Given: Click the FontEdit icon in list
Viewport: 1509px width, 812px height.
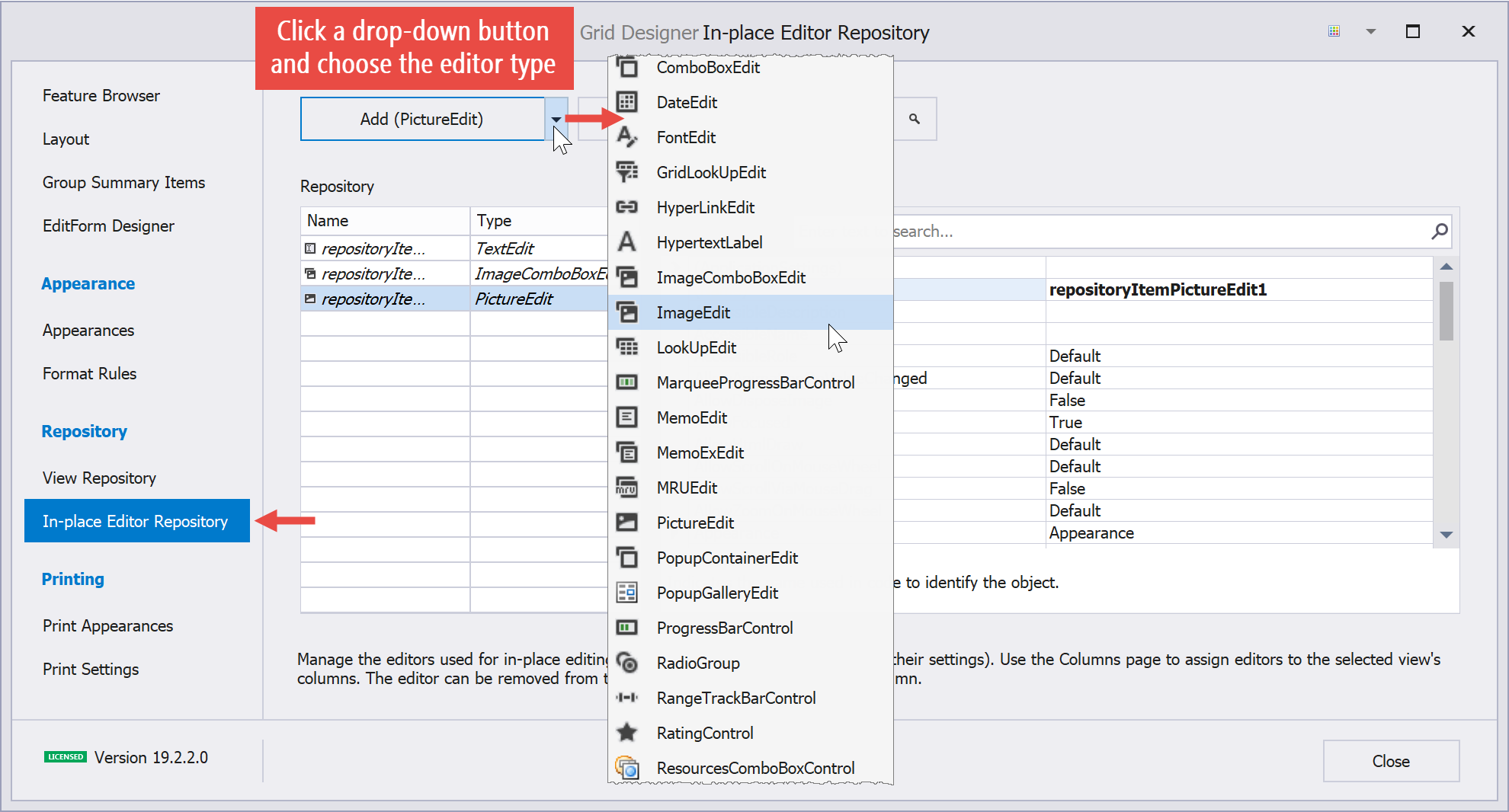Looking at the screenshot, I should coord(626,137).
